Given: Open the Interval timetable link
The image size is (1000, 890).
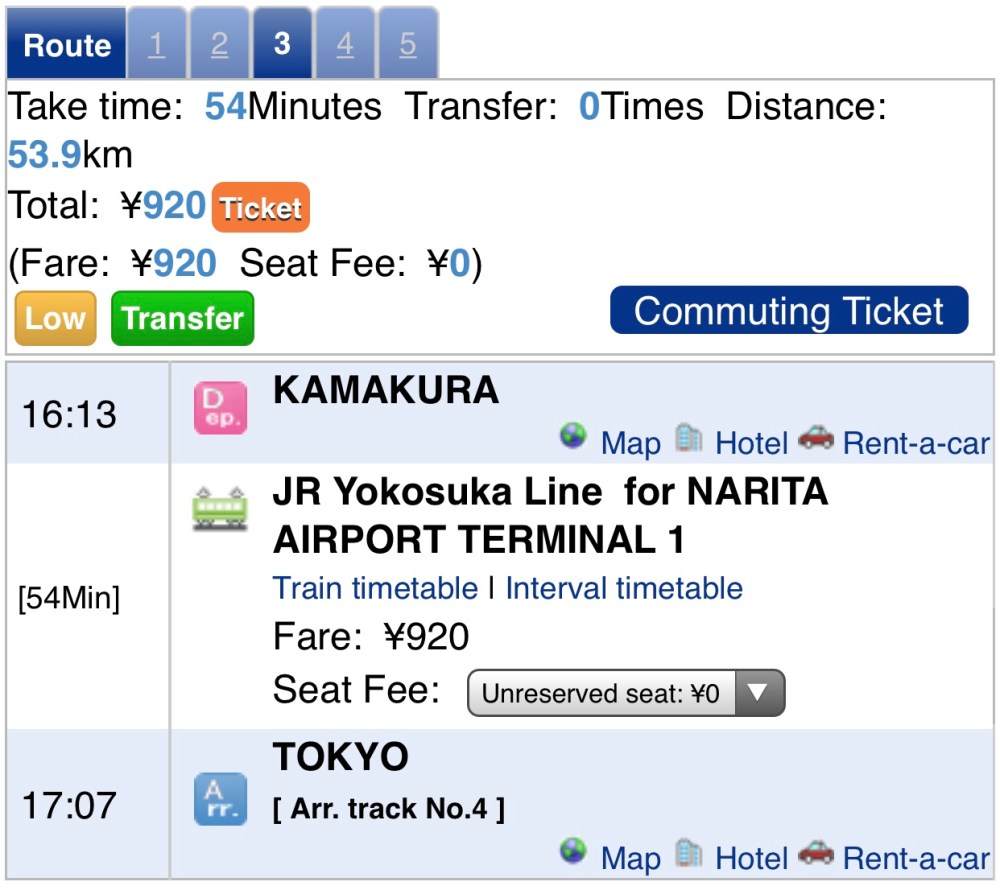Looking at the screenshot, I should point(624,588).
